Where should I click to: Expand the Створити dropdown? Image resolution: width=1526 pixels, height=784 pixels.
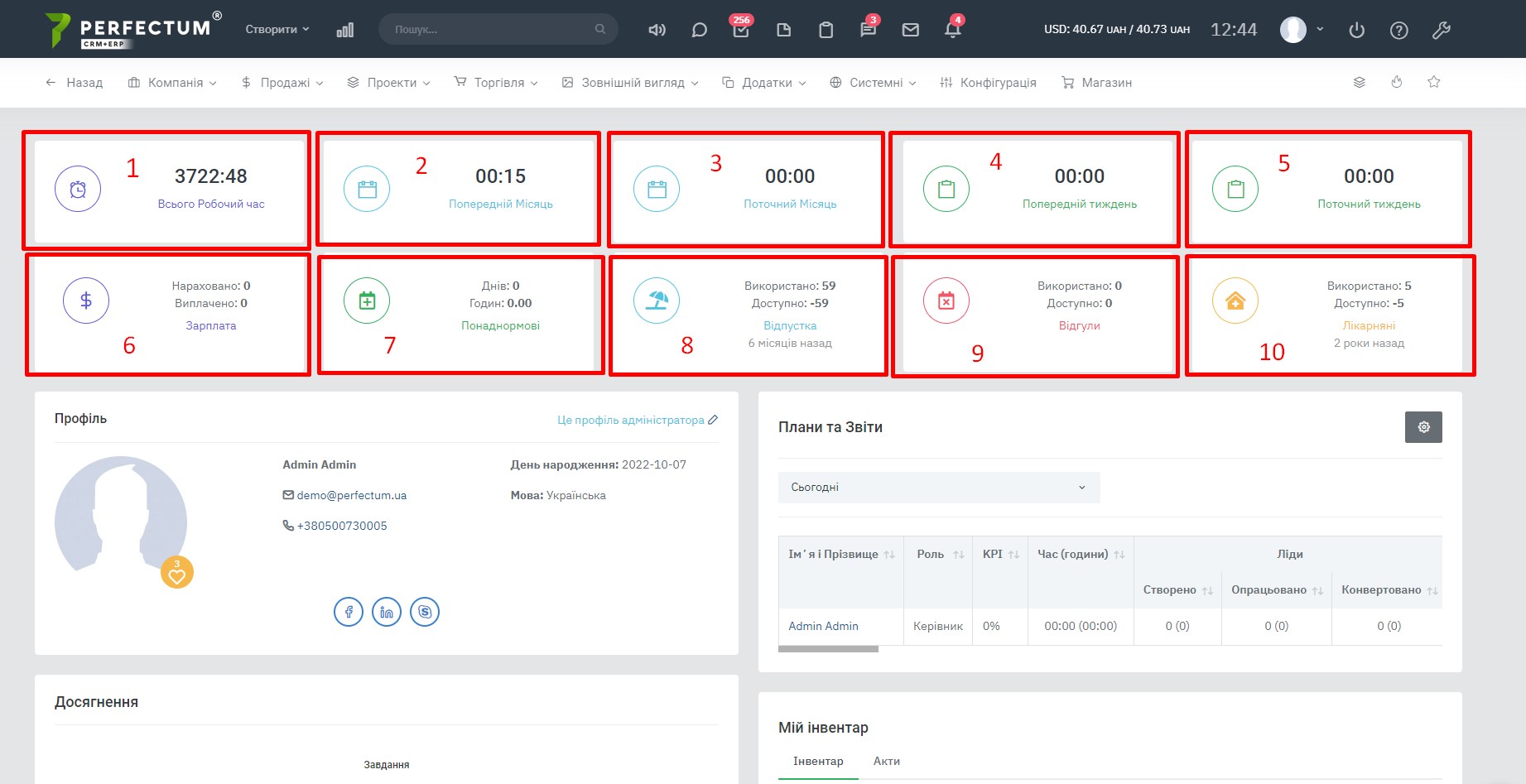[x=277, y=29]
